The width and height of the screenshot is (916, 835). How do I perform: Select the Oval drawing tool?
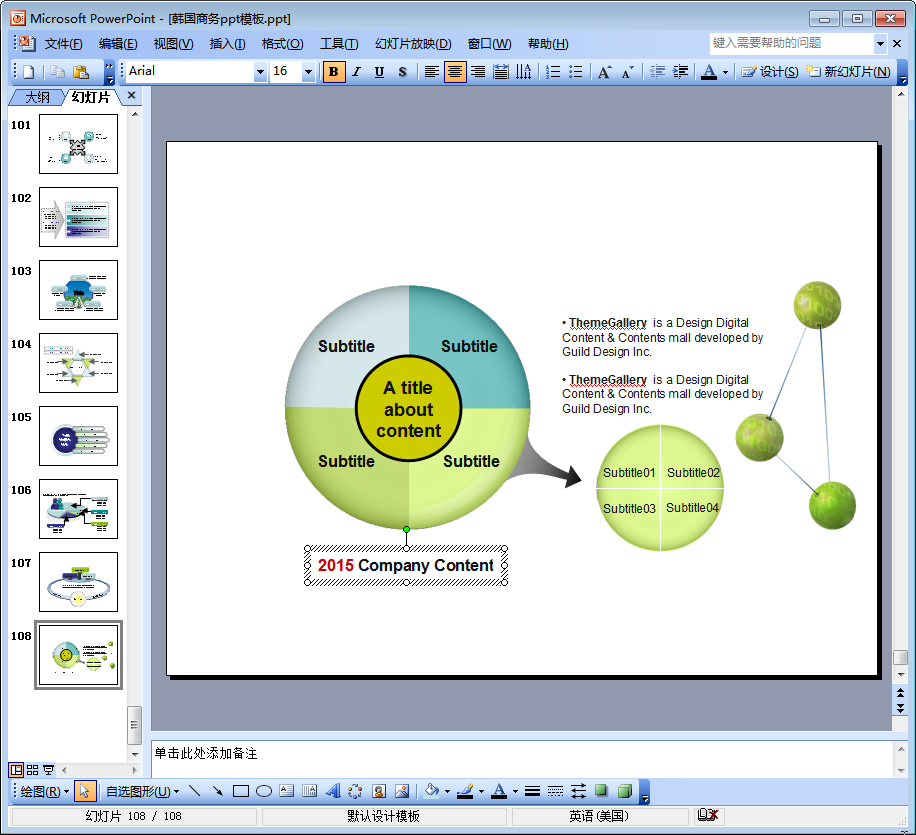pyautogui.click(x=264, y=791)
